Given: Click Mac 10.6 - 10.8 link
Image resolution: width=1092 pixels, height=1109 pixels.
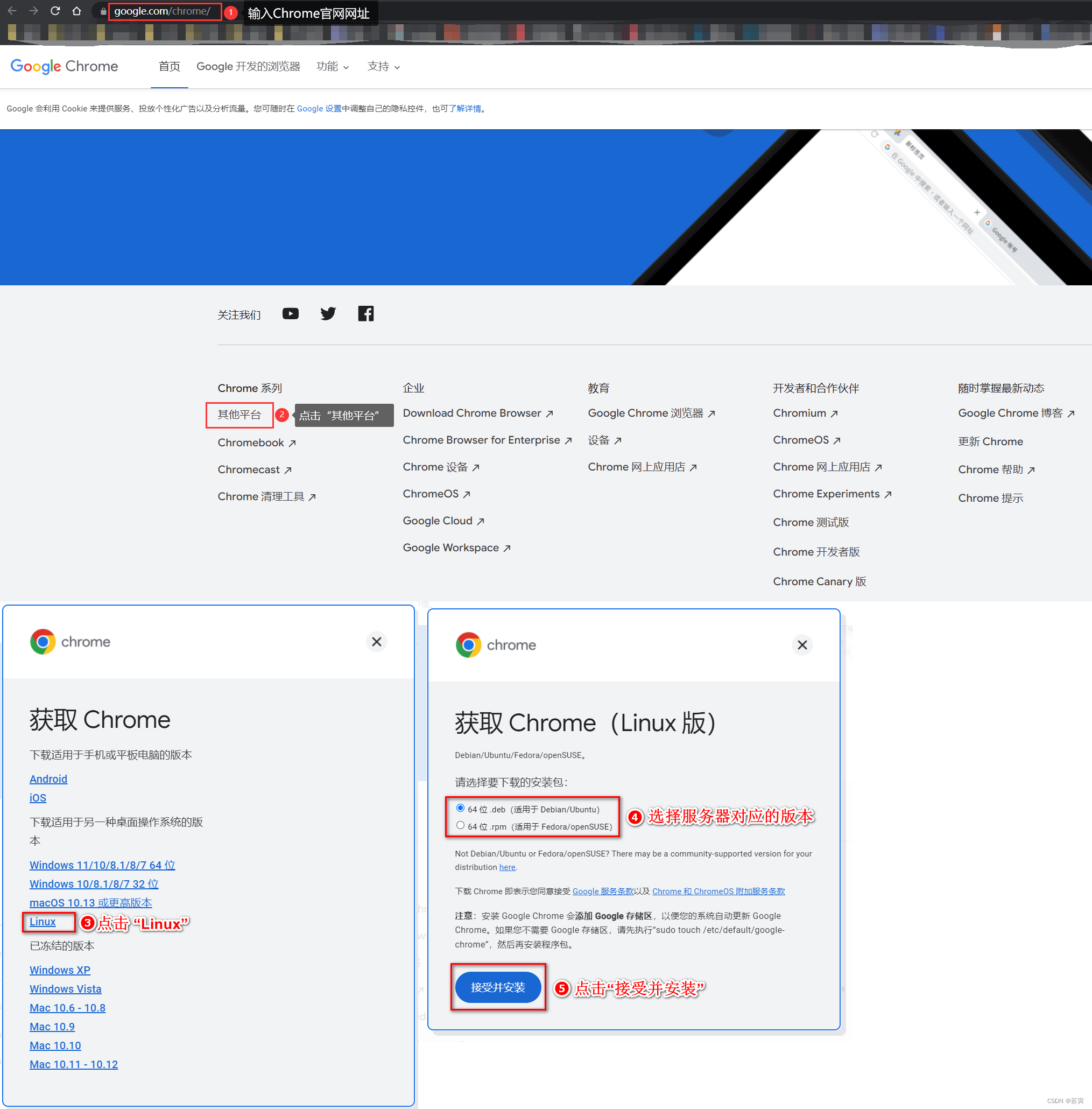Looking at the screenshot, I should (68, 1007).
